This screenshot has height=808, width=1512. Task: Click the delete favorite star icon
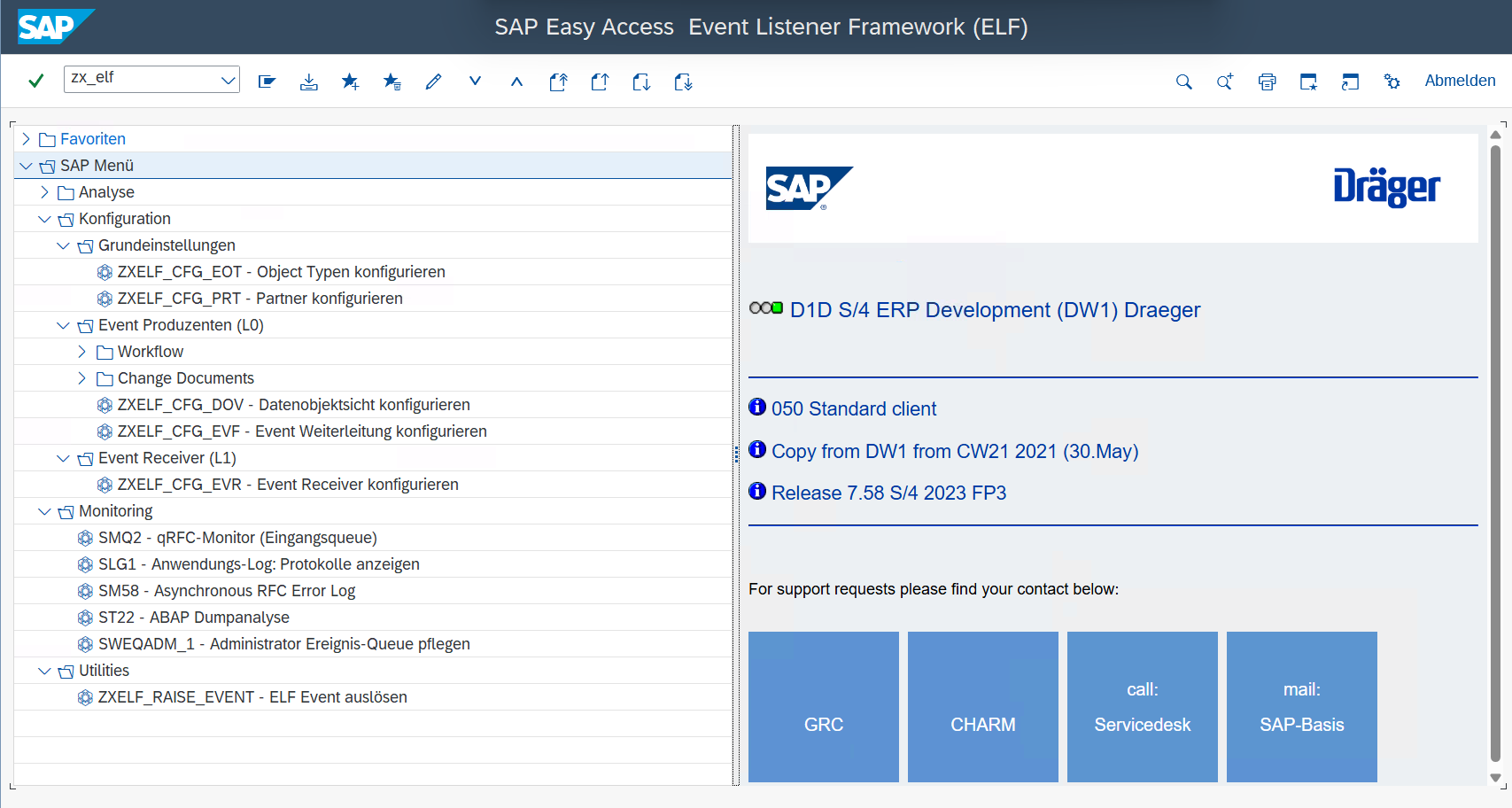coord(392,82)
